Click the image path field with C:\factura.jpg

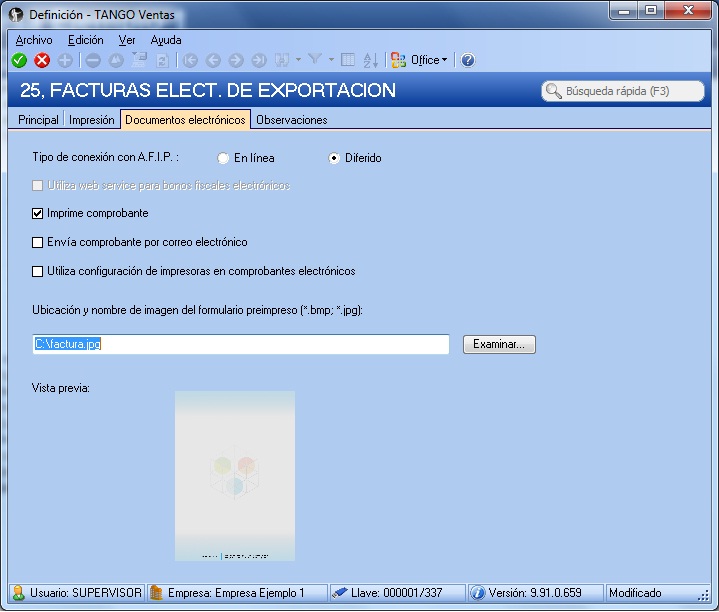(241, 344)
